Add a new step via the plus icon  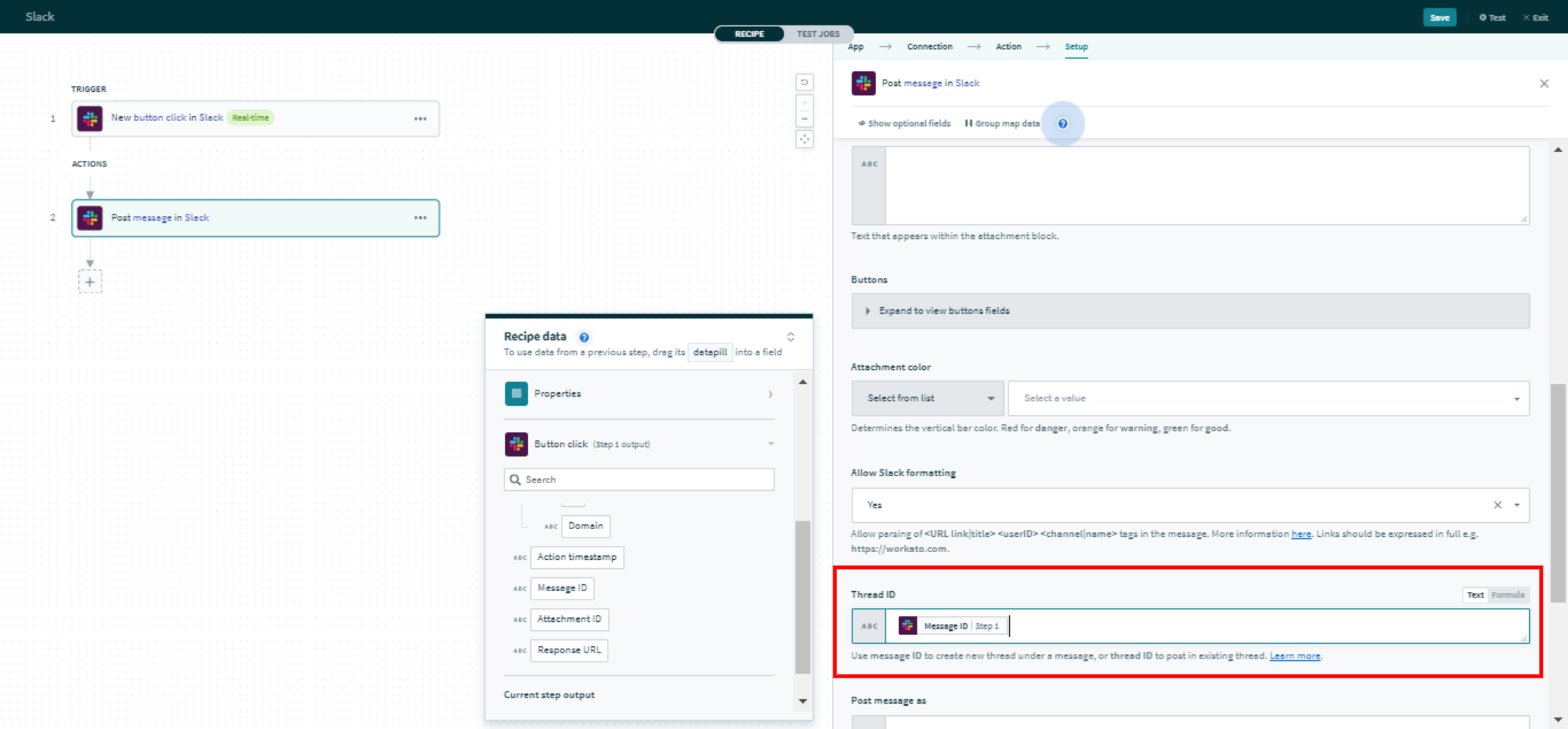[90, 281]
